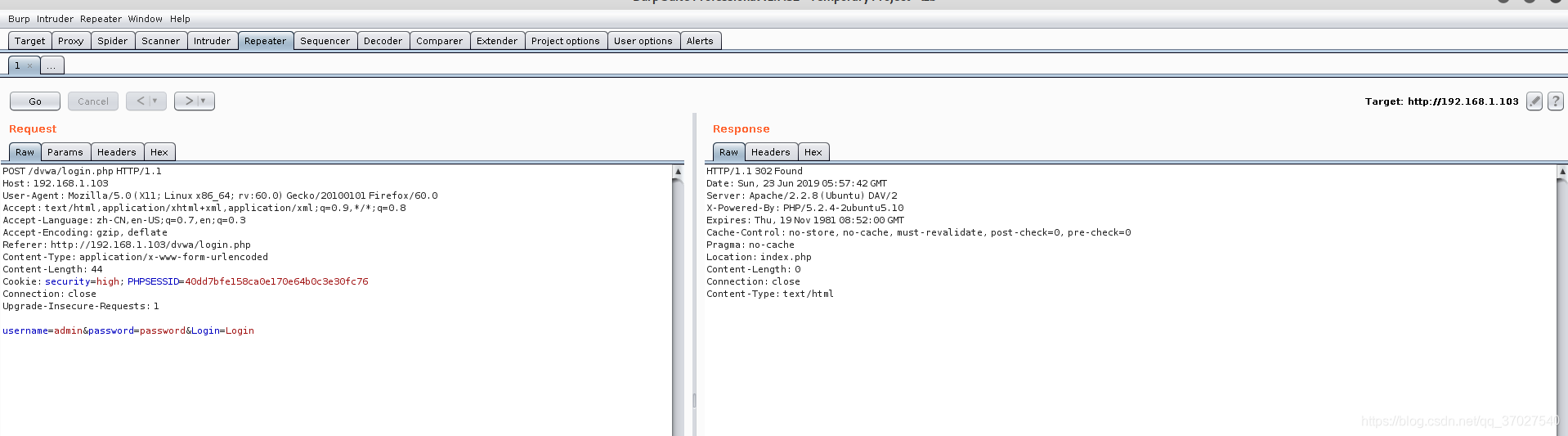Open the Burp menu
The height and width of the screenshot is (436, 1568).
point(19,19)
